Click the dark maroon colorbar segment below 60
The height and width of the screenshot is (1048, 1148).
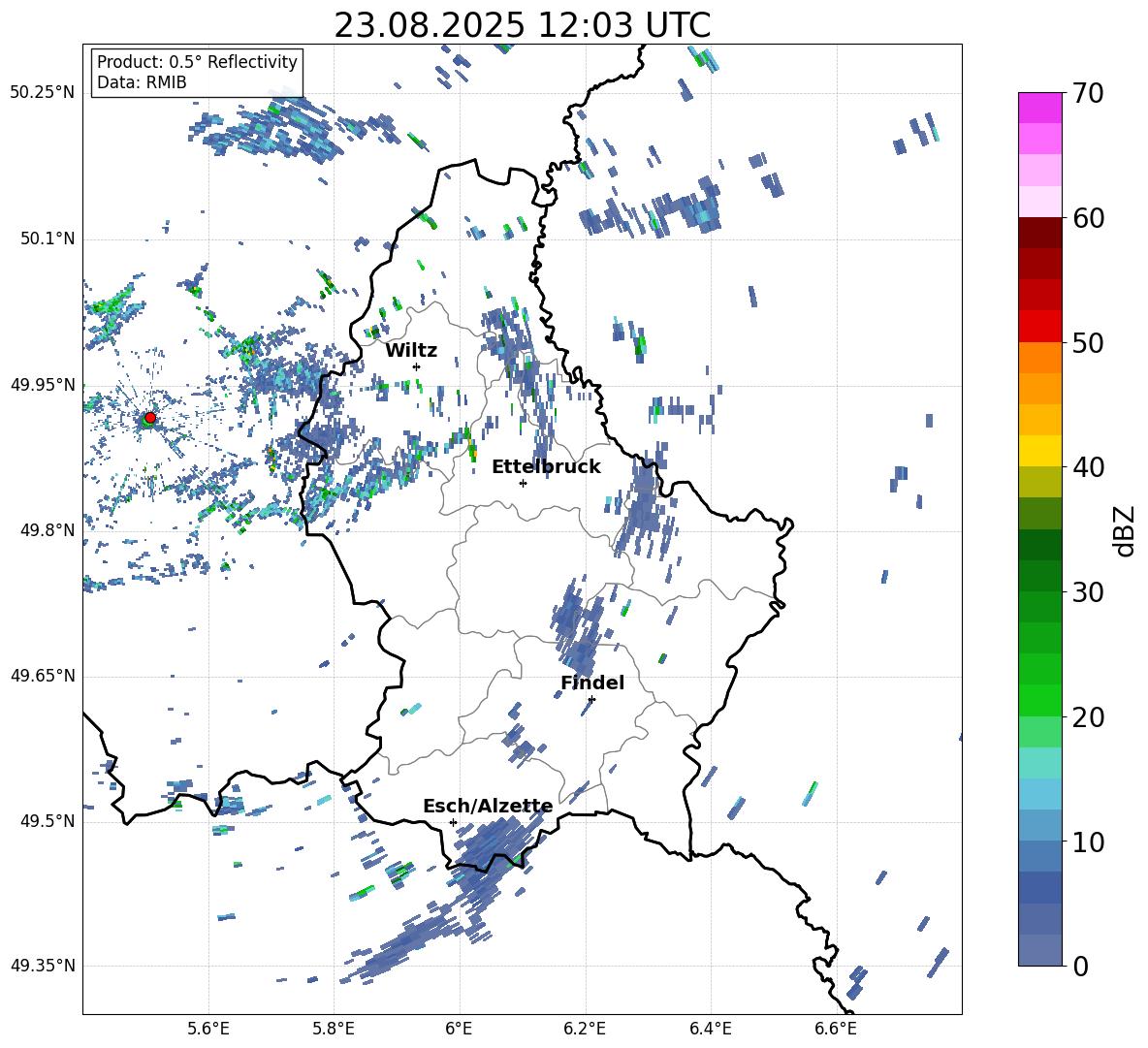1039,233
